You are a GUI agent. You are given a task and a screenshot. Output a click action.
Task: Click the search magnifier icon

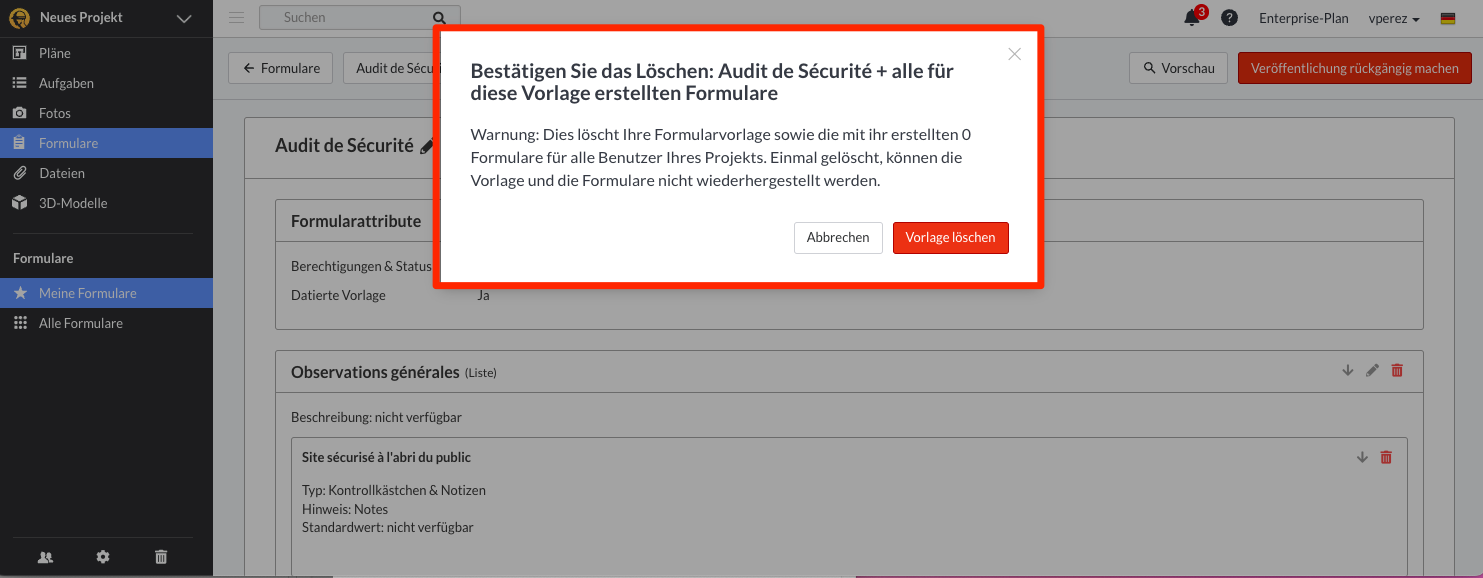click(439, 18)
